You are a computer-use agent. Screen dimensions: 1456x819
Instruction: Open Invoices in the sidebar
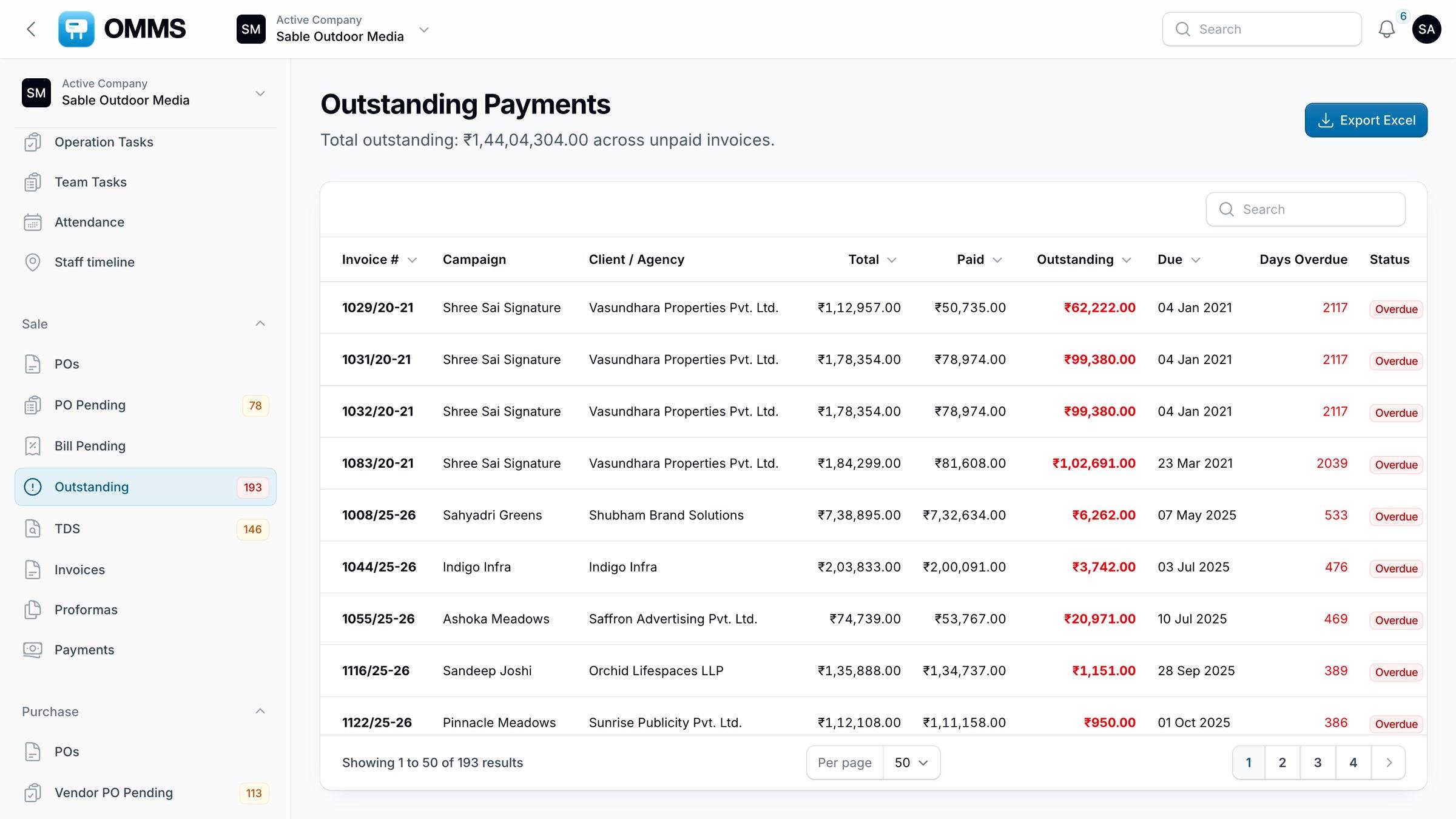coord(146,570)
